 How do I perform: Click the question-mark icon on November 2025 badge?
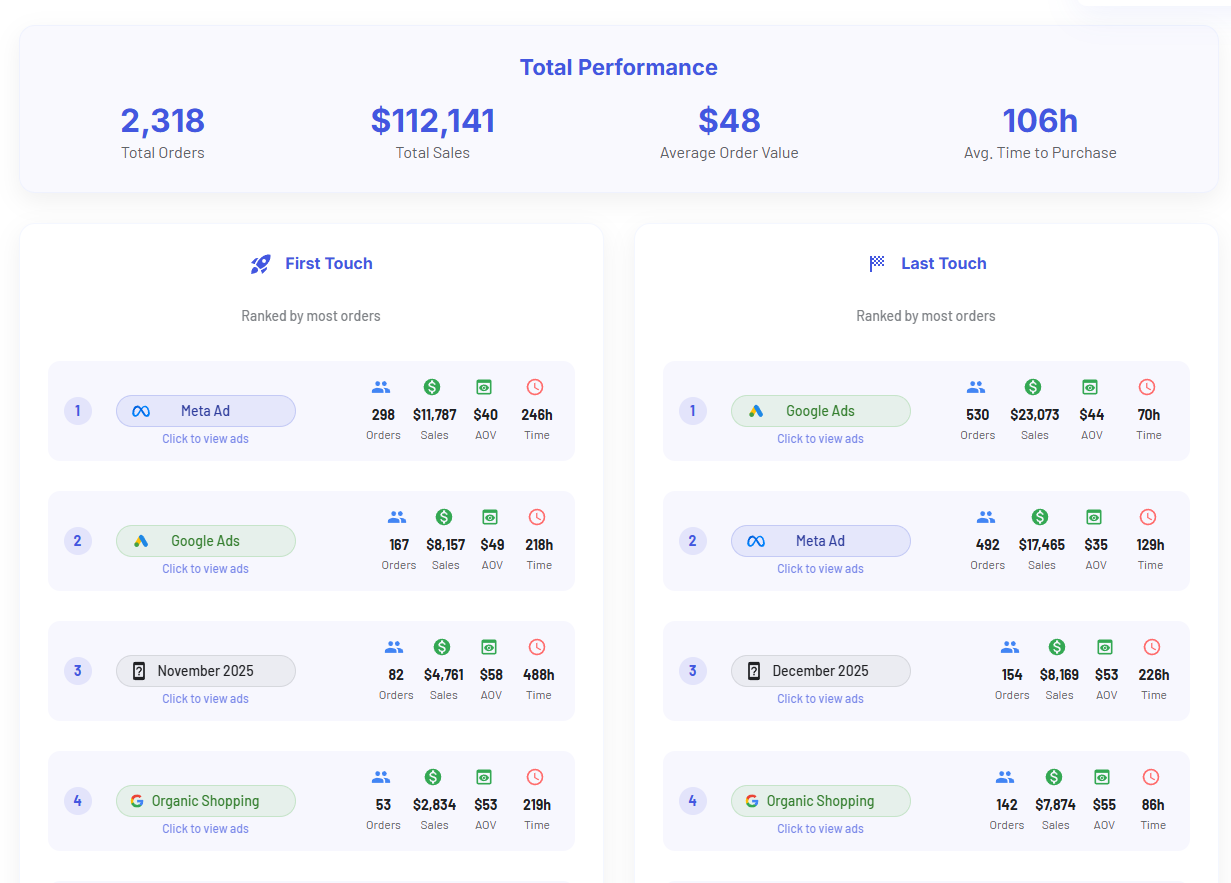139,671
